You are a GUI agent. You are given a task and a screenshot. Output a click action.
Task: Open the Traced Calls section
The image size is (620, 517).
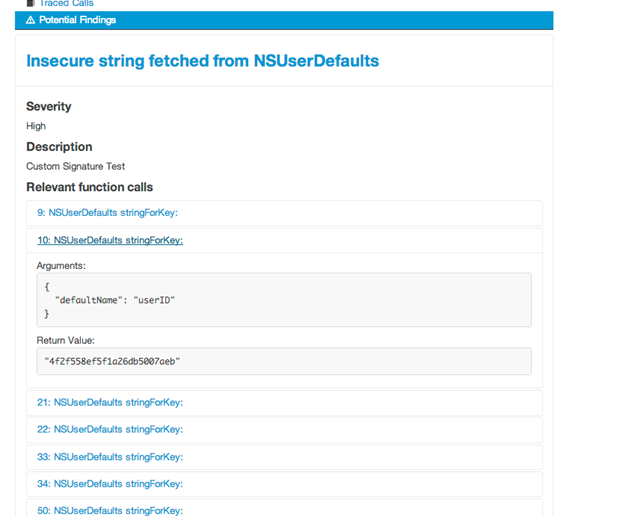pos(66,4)
